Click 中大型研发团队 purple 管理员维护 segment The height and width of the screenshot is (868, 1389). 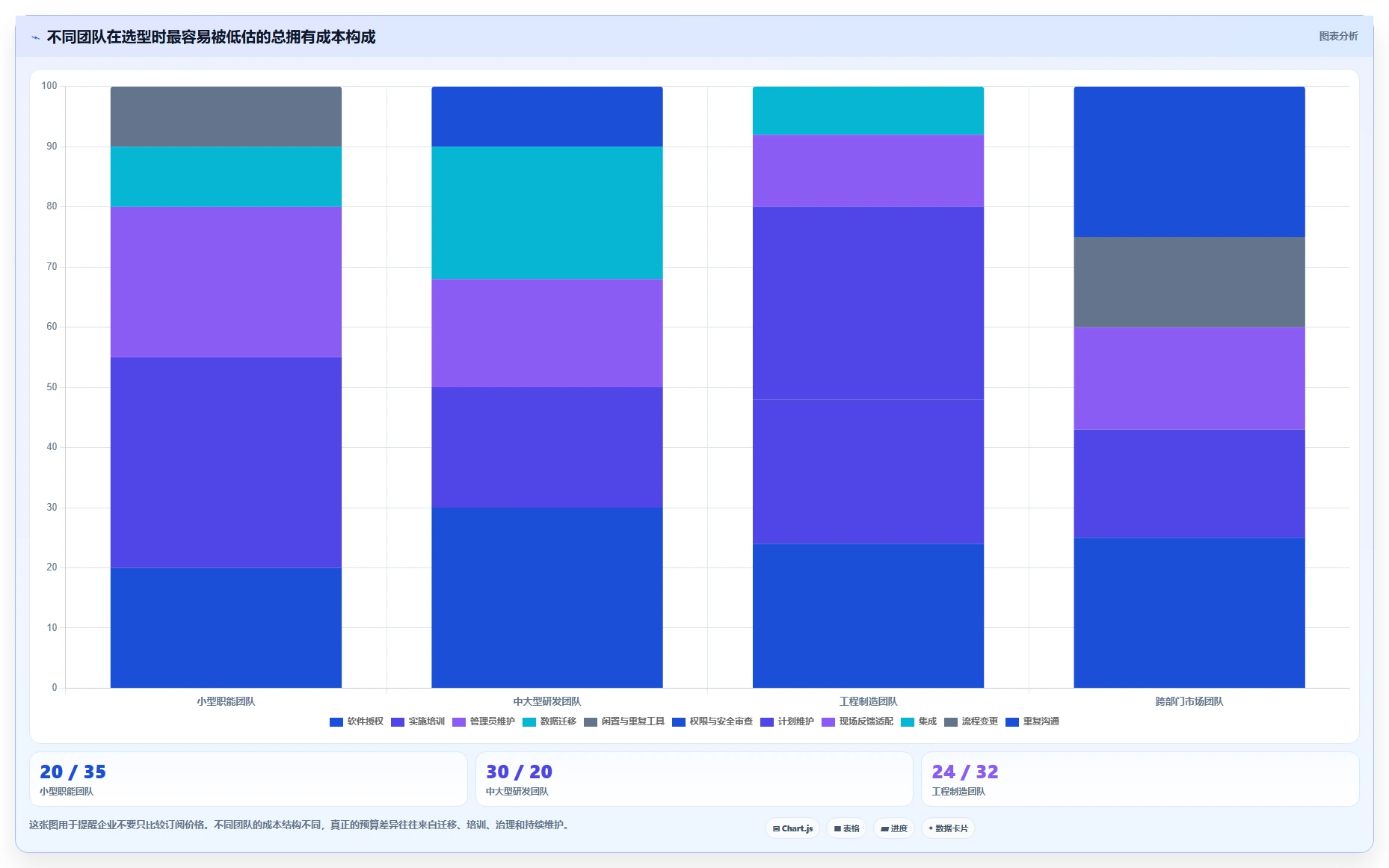(x=547, y=333)
